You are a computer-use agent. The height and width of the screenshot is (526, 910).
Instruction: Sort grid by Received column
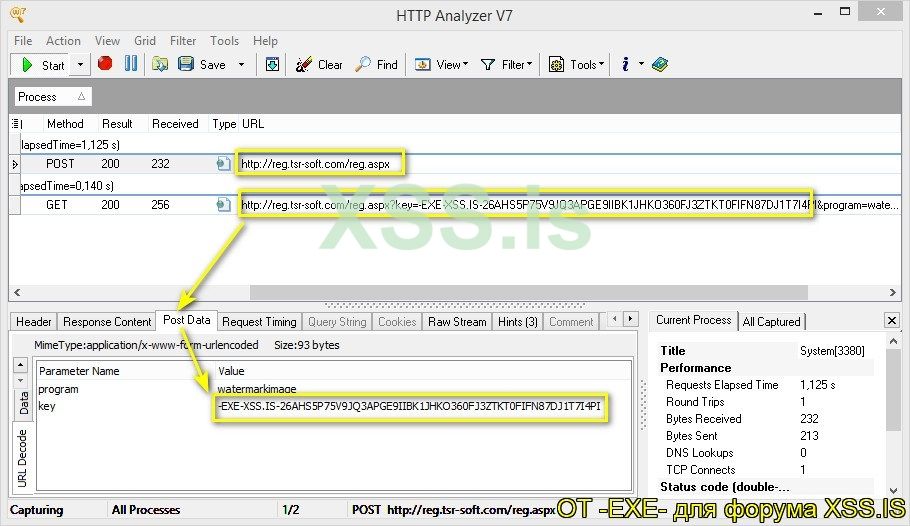(x=175, y=124)
